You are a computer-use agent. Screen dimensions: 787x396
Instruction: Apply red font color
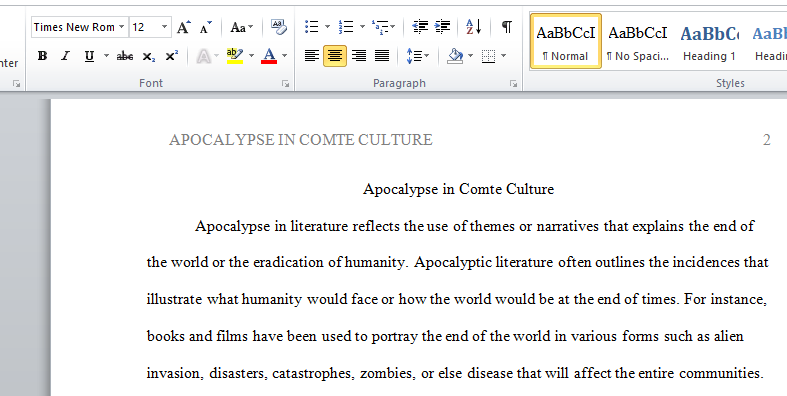(x=269, y=56)
